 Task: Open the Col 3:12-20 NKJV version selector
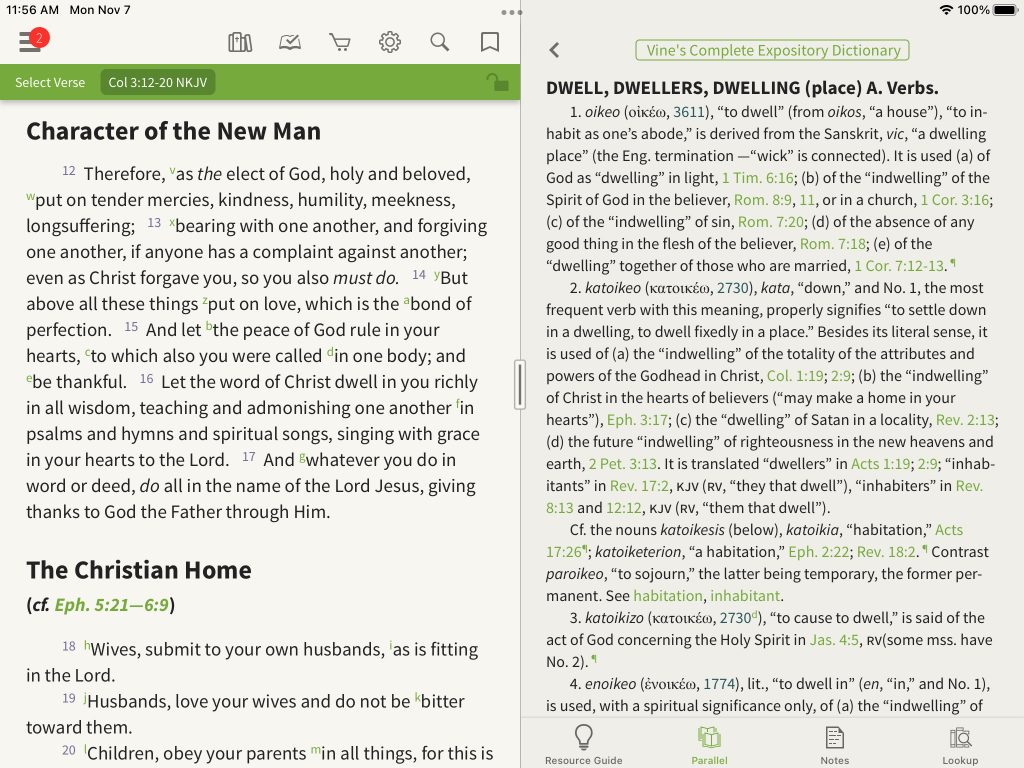(157, 82)
